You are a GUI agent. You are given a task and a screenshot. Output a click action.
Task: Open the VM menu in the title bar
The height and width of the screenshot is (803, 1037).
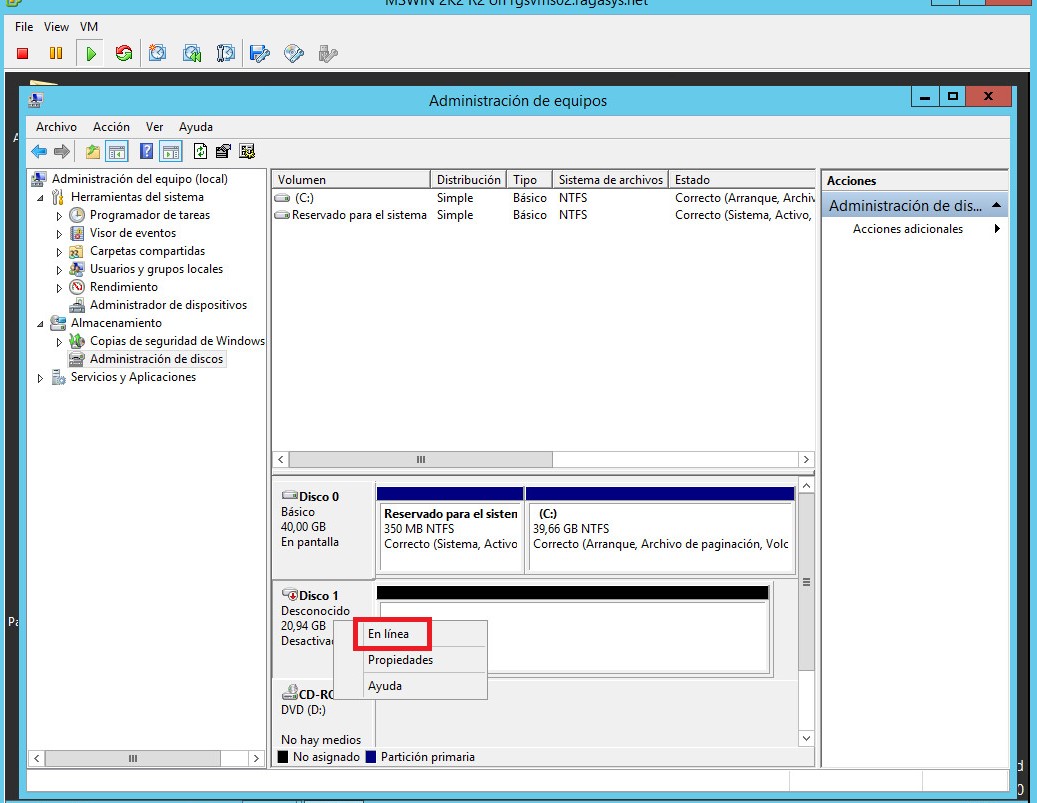click(89, 27)
